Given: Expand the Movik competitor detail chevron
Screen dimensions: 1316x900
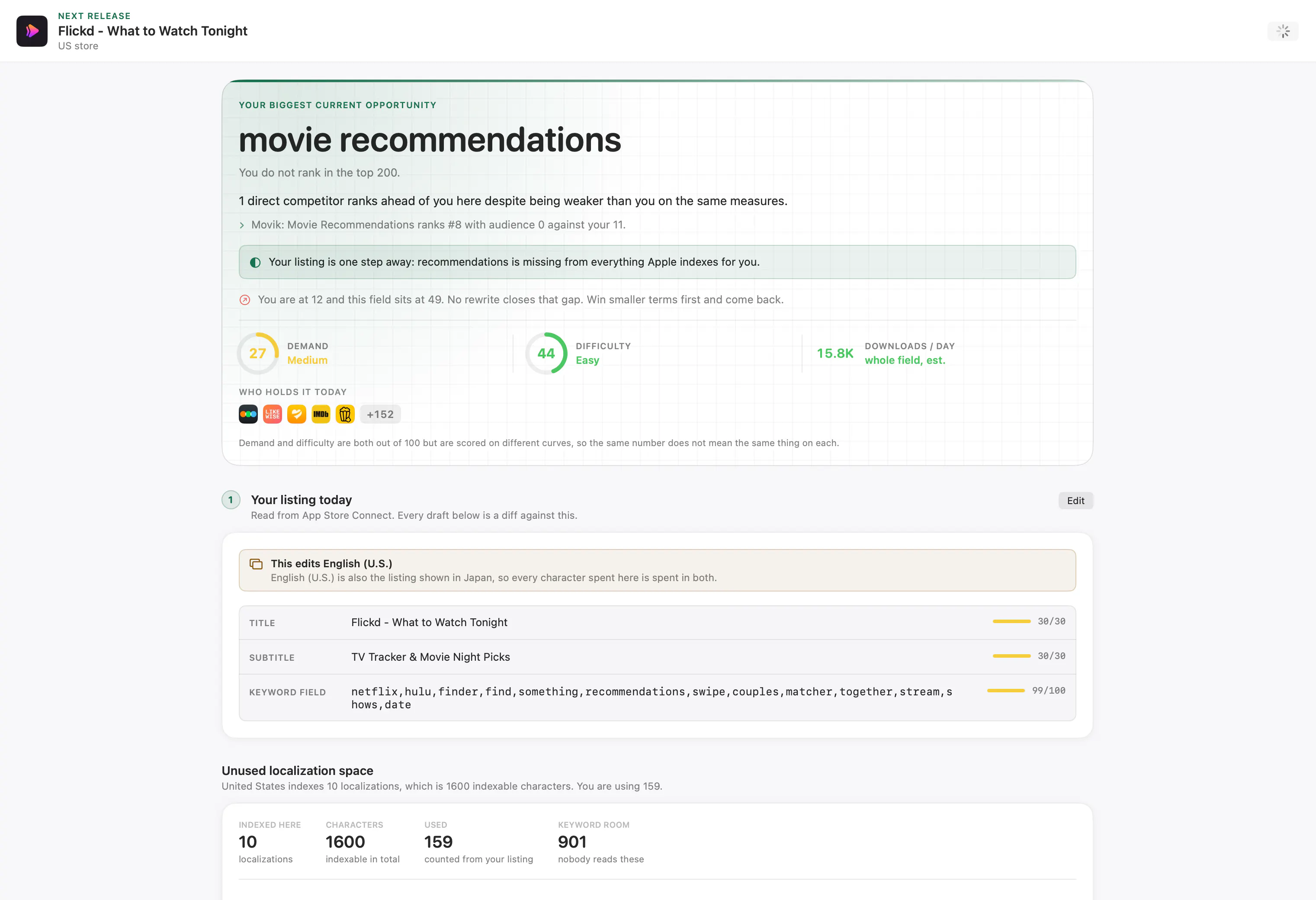Looking at the screenshot, I should click(242, 225).
